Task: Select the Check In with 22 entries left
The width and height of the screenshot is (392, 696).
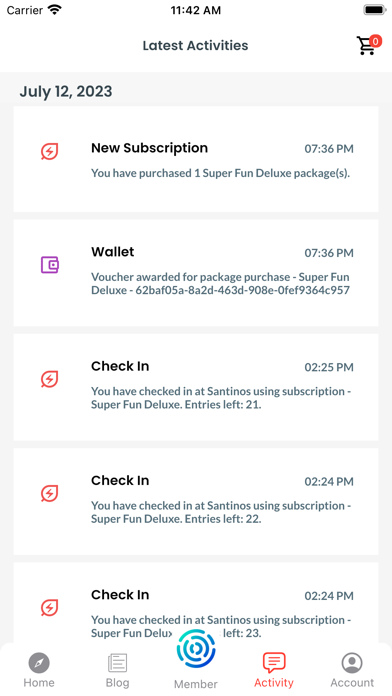Action: tap(196, 501)
